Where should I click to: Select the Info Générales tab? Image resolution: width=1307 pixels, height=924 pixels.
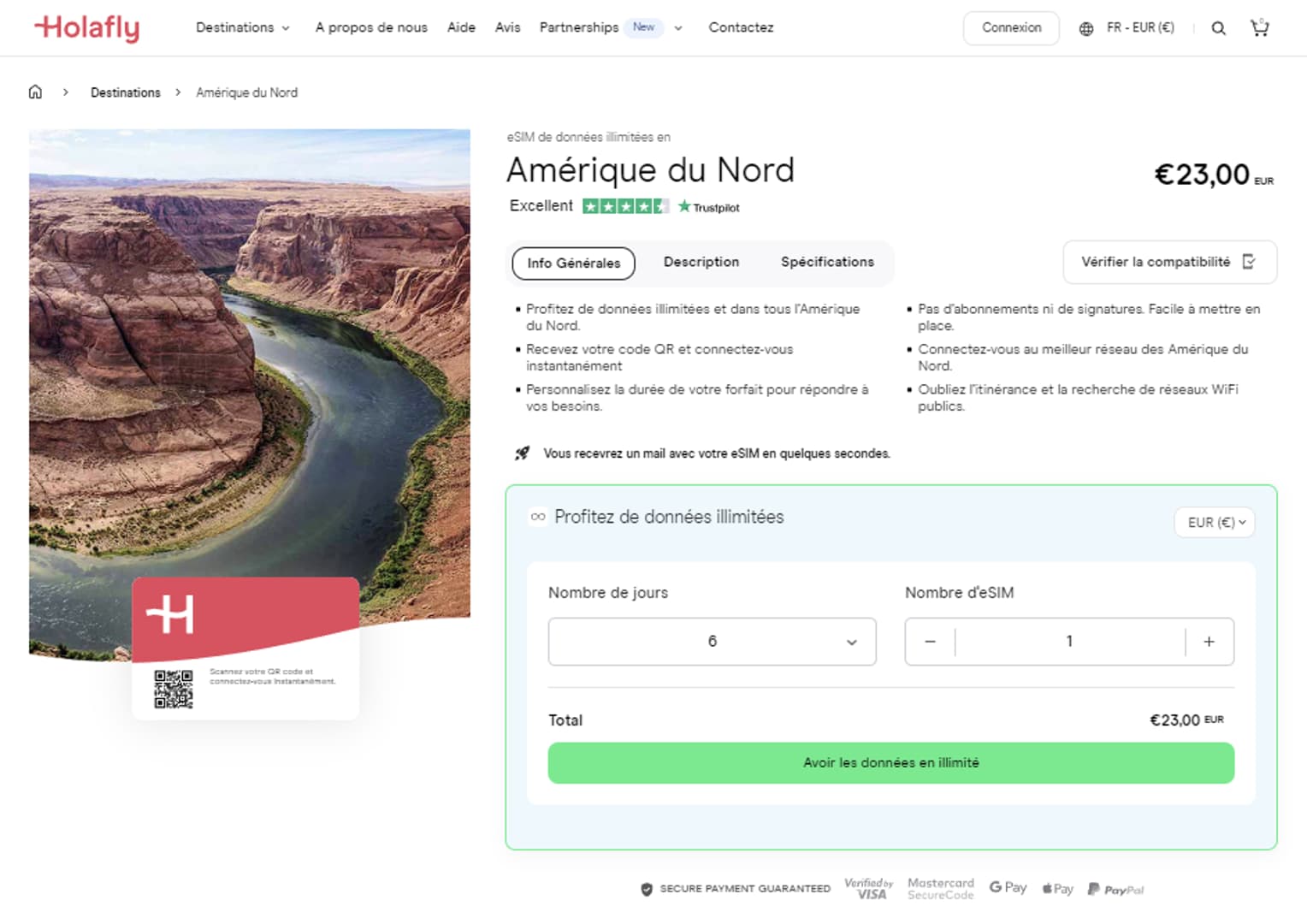pos(573,264)
